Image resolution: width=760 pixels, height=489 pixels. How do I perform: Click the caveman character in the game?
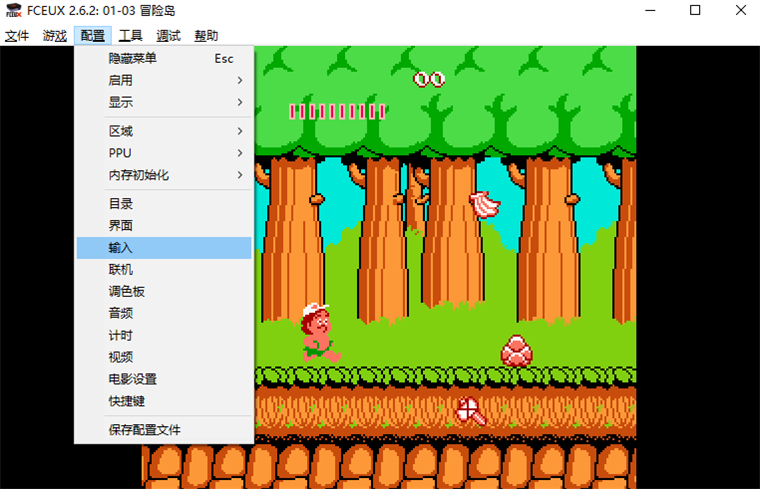(x=320, y=333)
